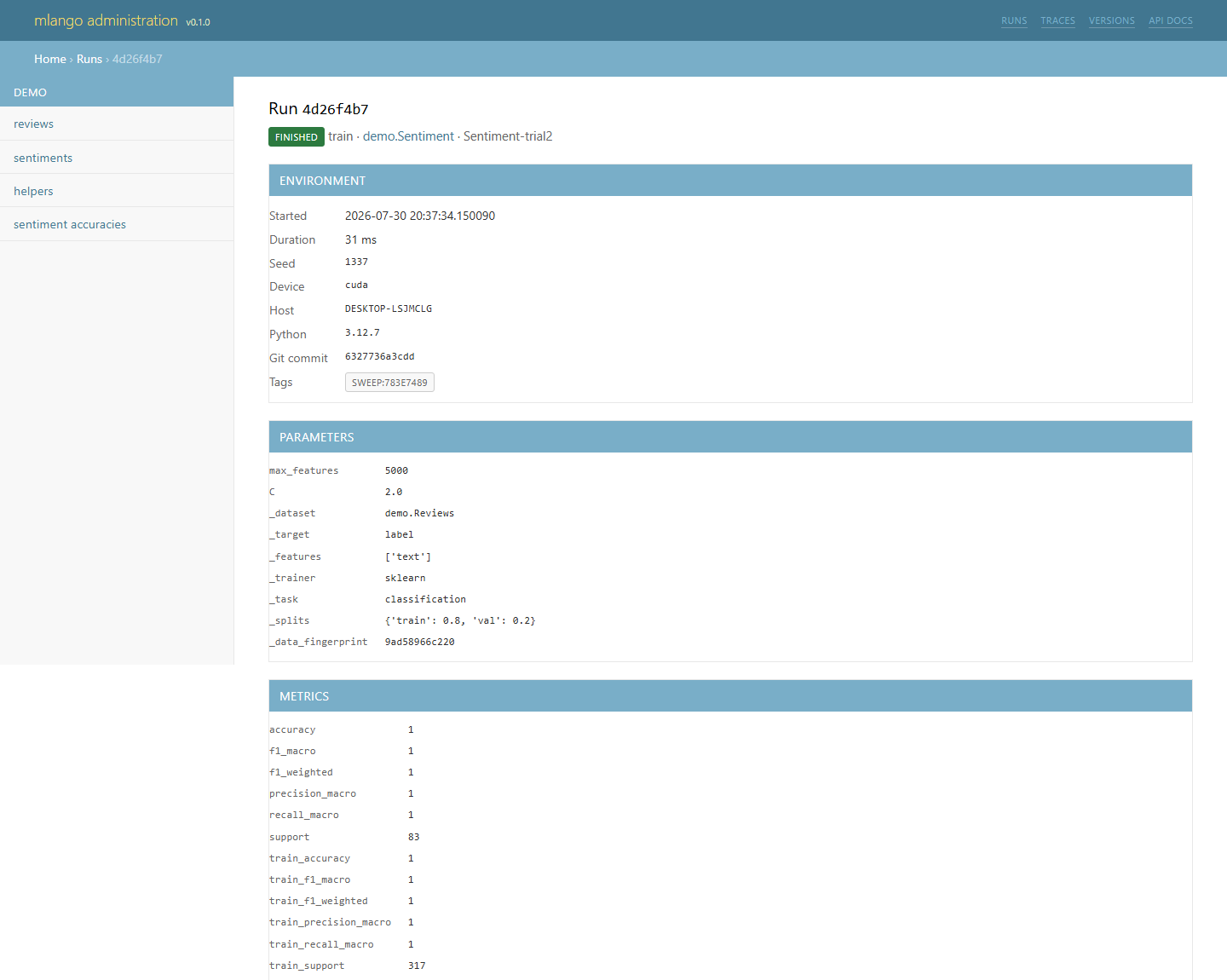Click the DEMO sidebar heading
Image resolution: width=1227 pixels, height=980 pixels.
(117, 92)
